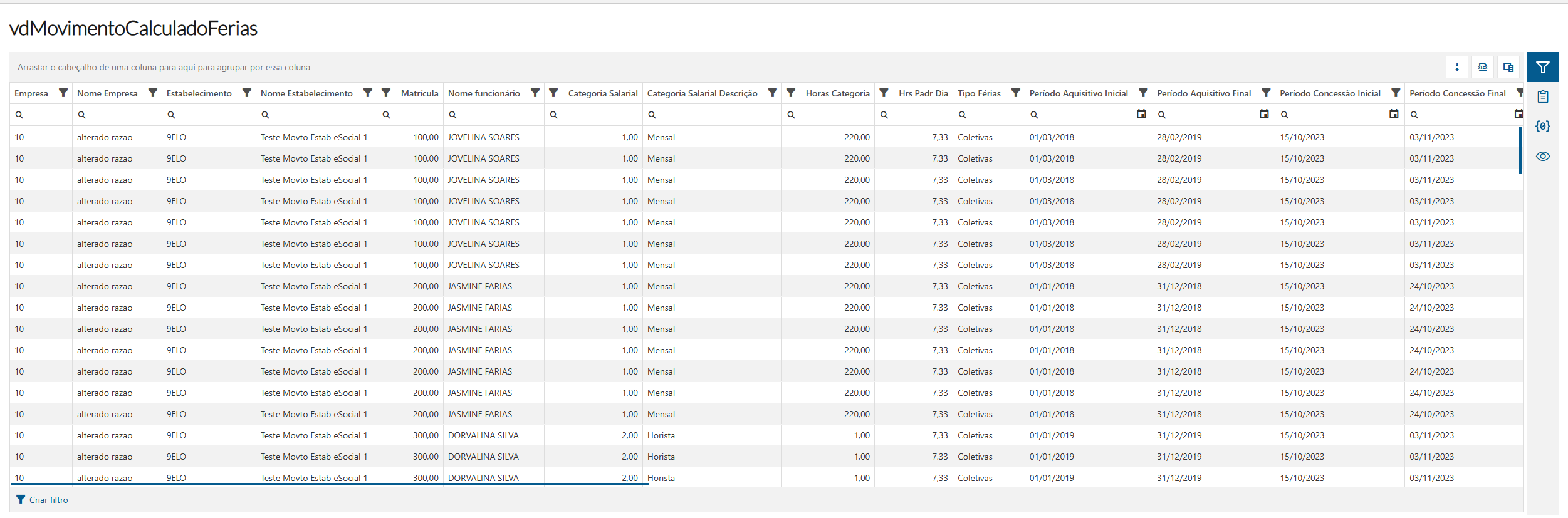This screenshot has height=518, width=1568.
Task: Open Período Concessão Inicial header filter funnel
Action: tap(1396, 93)
